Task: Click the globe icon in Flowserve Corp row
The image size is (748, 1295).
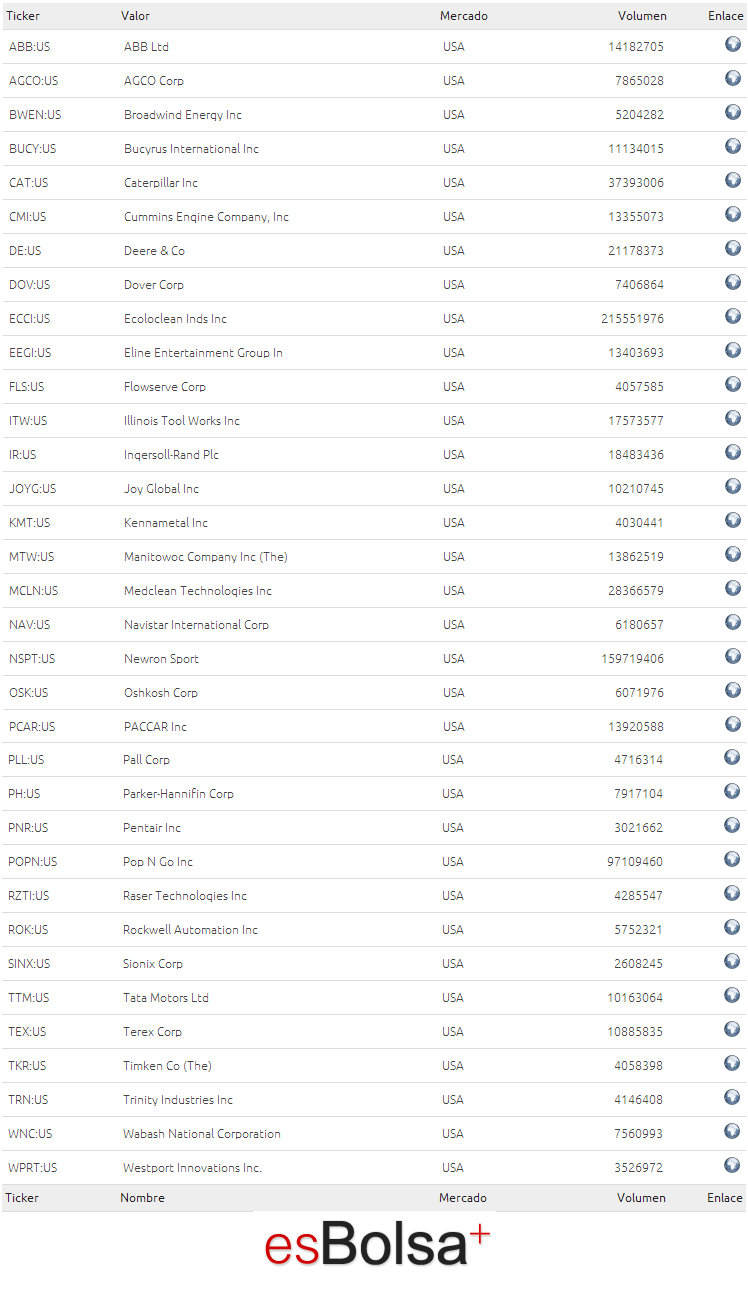Action: click(733, 384)
